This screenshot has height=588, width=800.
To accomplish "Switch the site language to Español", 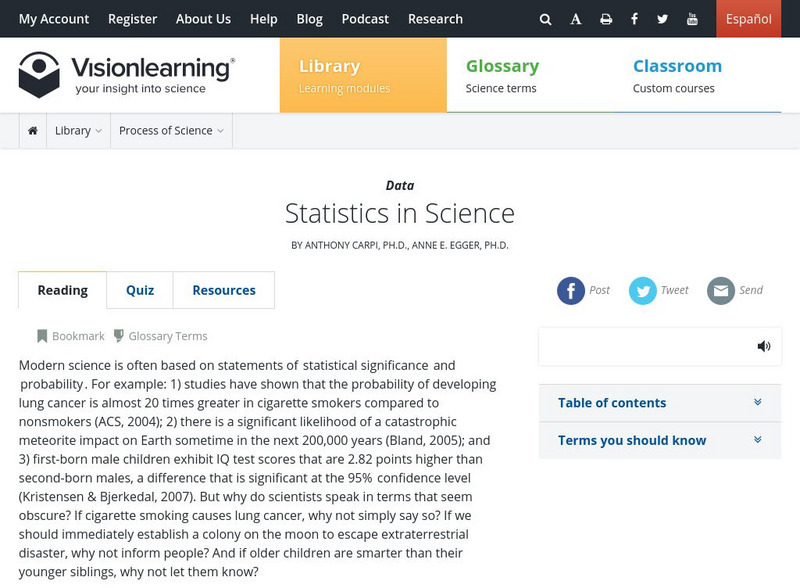I will pyautogui.click(x=748, y=19).
